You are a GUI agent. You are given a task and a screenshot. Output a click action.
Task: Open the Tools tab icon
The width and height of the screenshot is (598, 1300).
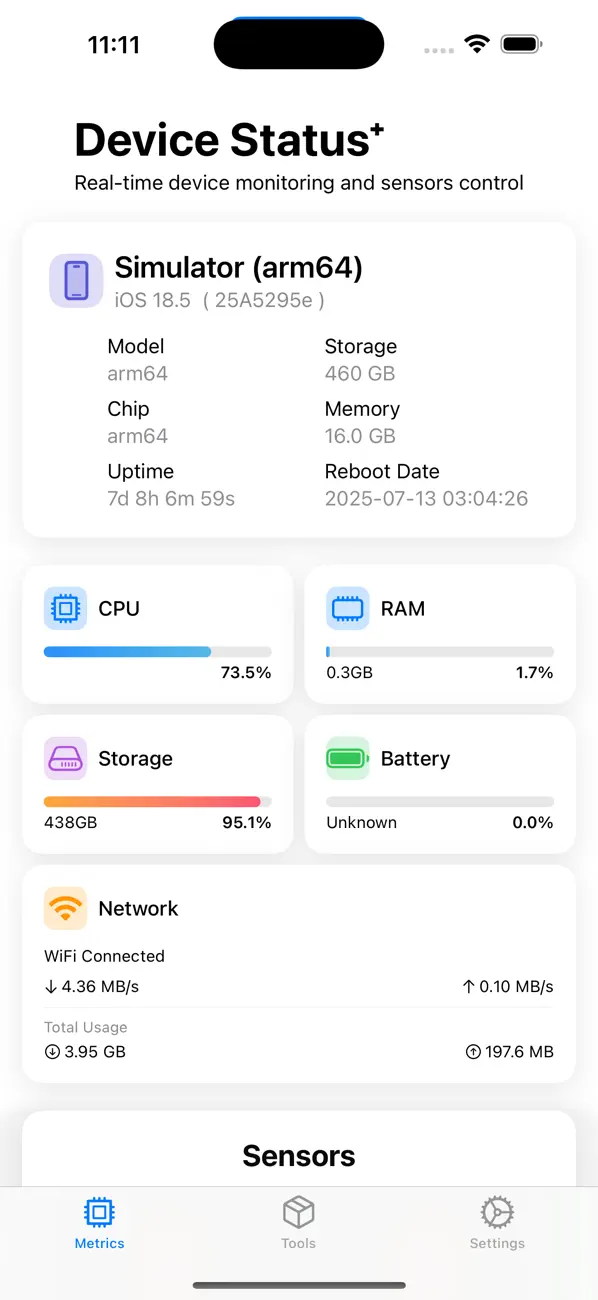pos(298,1213)
